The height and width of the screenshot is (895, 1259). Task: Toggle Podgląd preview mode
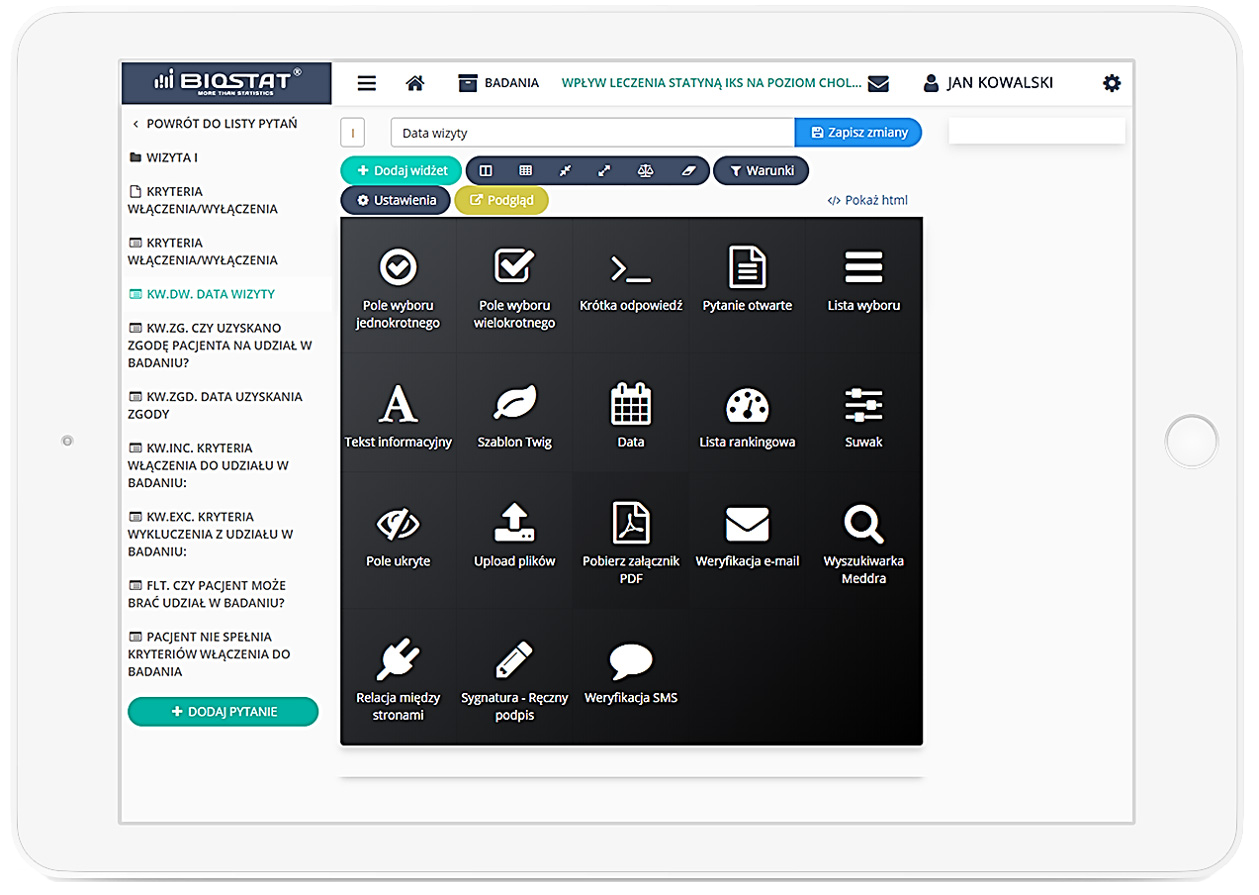[x=501, y=200]
